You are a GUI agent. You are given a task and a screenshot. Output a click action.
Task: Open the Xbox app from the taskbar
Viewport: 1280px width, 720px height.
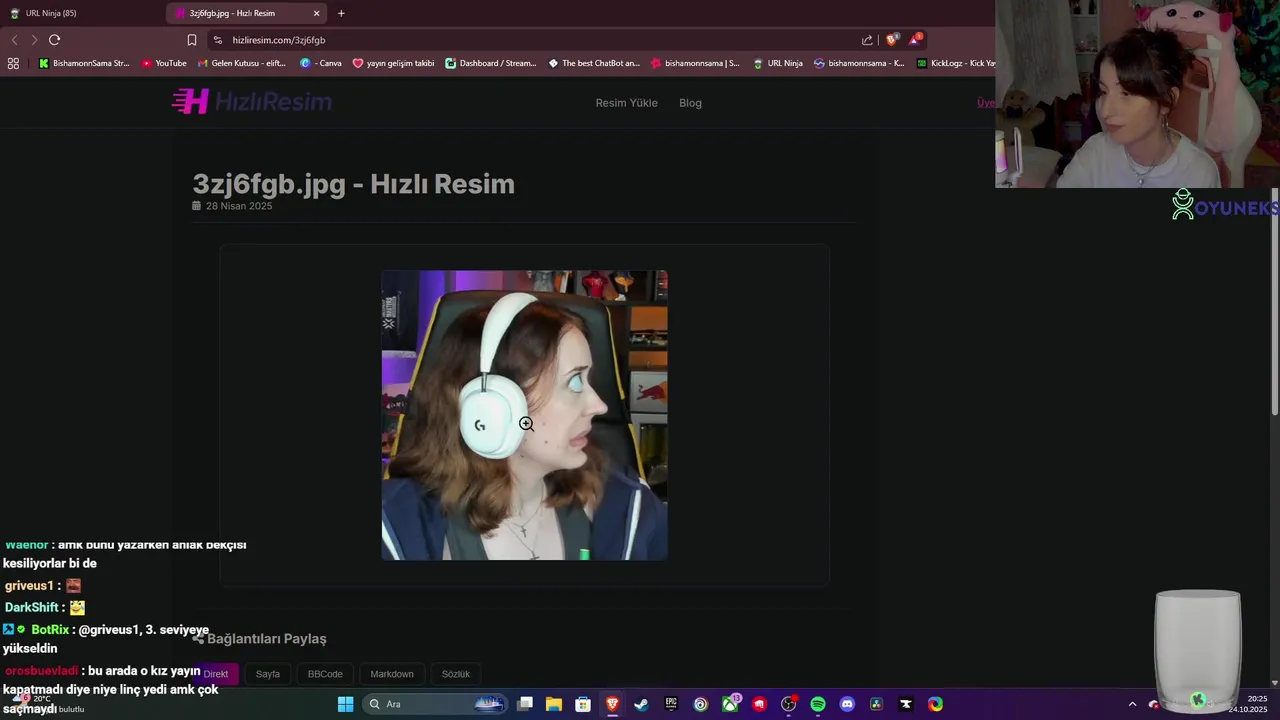click(x=730, y=704)
